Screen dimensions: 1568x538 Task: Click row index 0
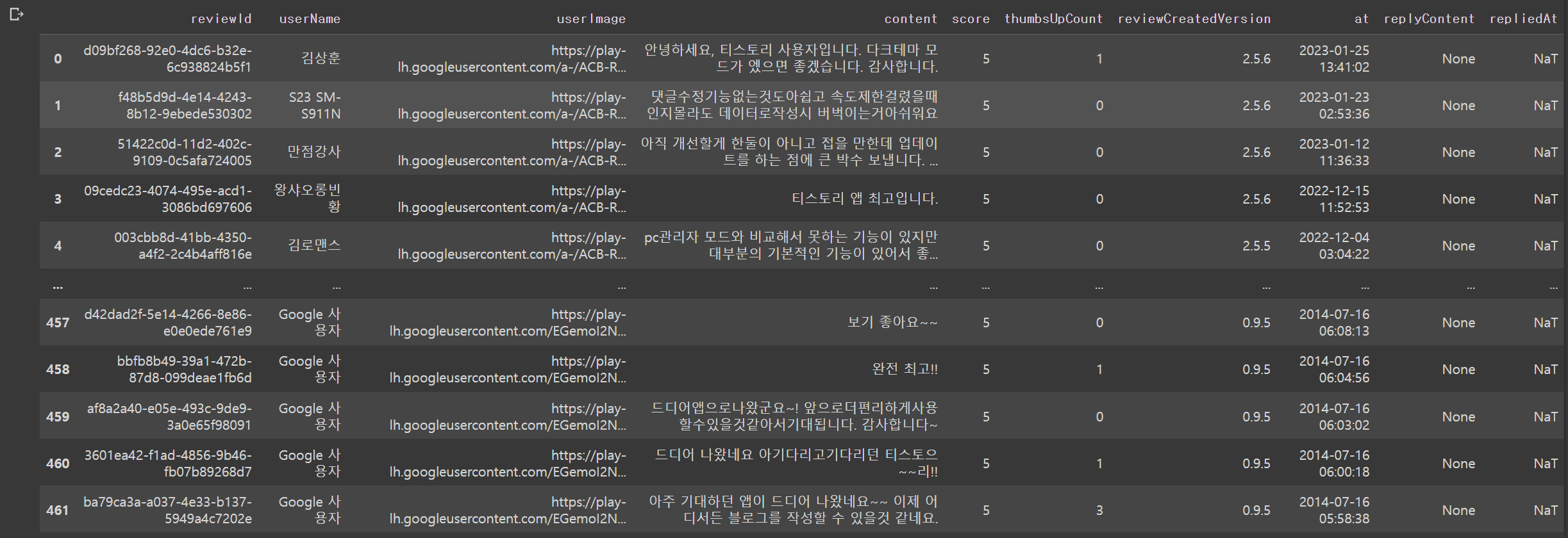[58, 58]
